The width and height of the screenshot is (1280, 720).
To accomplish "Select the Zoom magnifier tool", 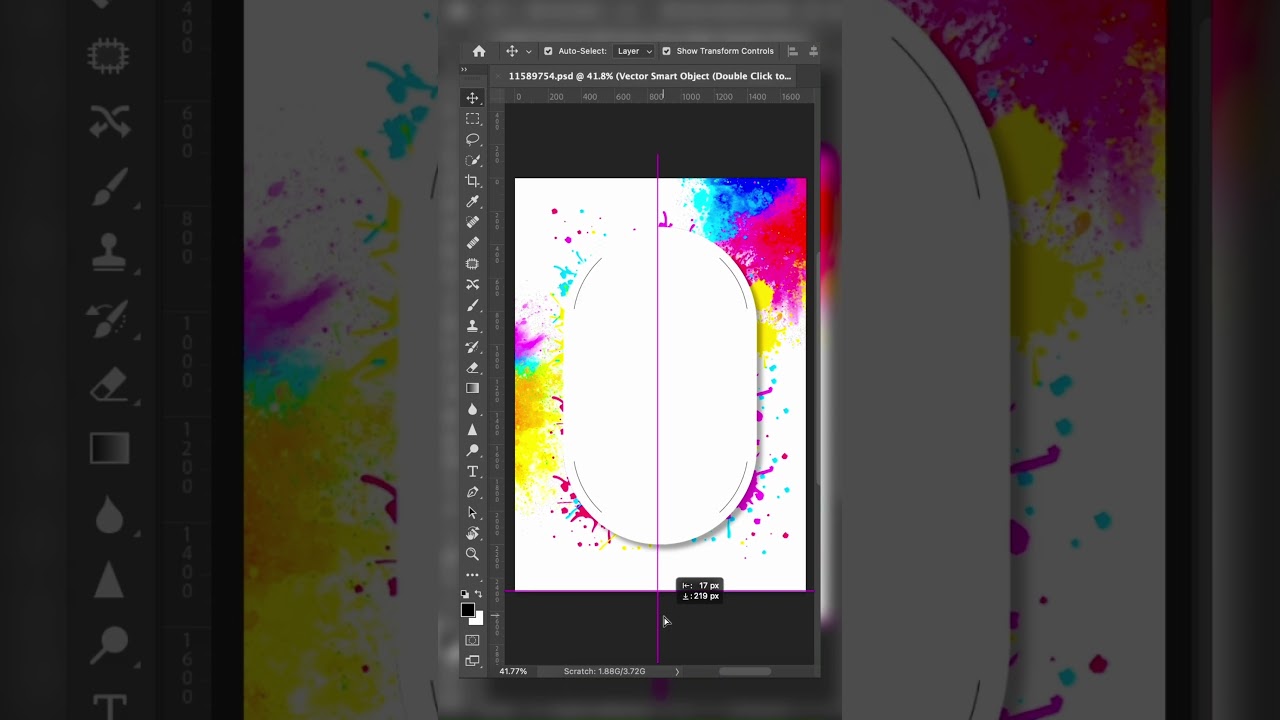I will pyautogui.click(x=472, y=554).
